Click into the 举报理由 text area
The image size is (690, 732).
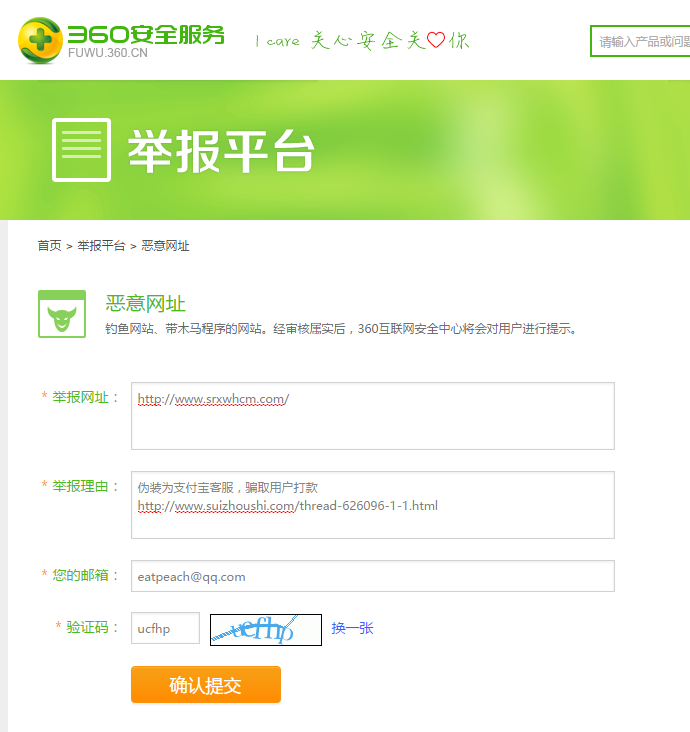[x=373, y=505]
